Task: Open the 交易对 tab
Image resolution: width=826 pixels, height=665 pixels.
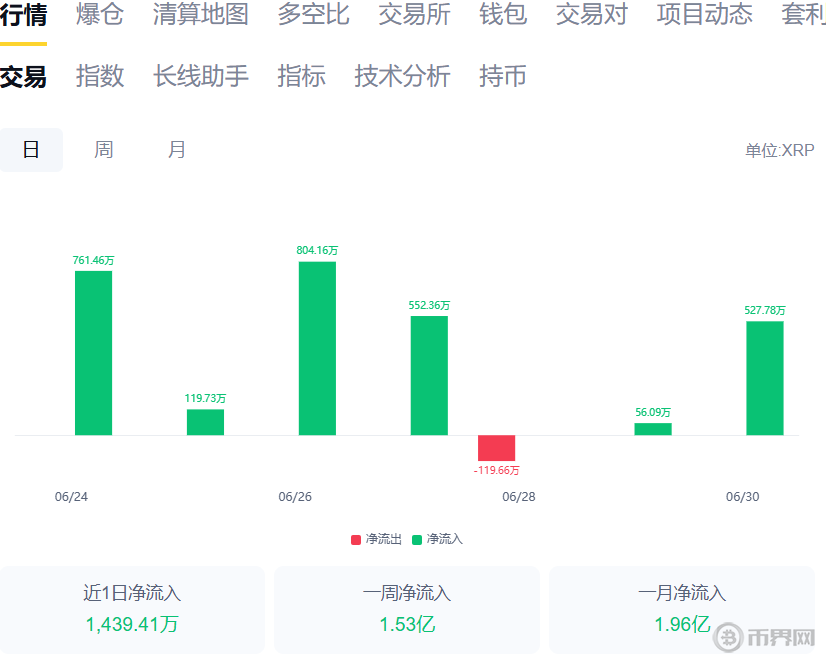Action: click(591, 15)
